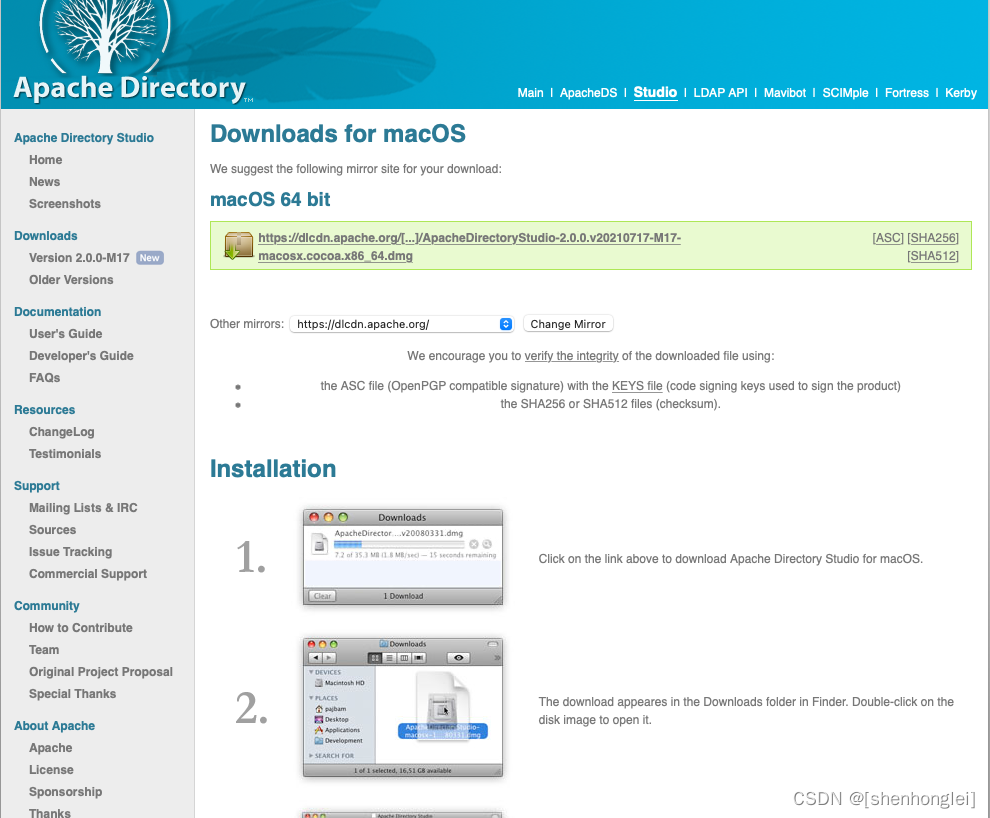Open License in sidebar
Screen dimensions: 990x818
[x=51, y=770]
